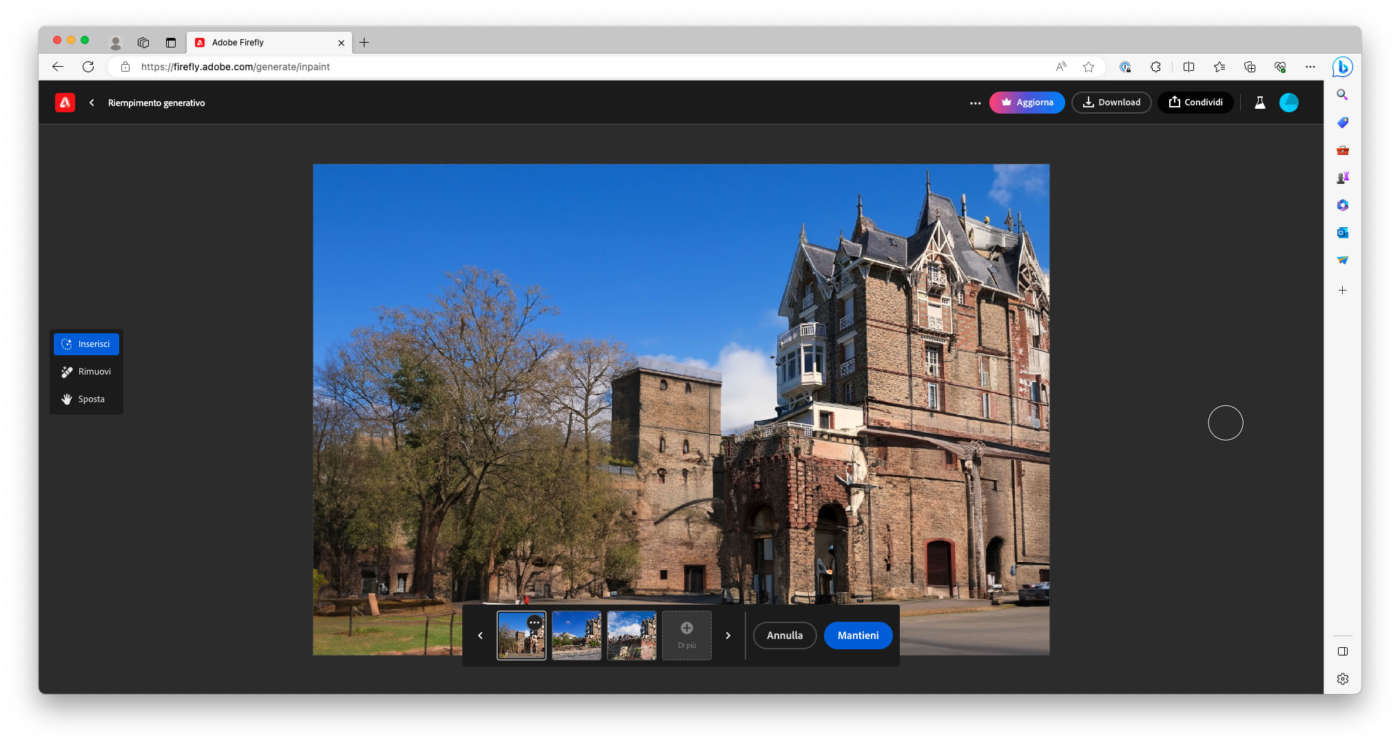Click the Condividi share button

point(1196,102)
